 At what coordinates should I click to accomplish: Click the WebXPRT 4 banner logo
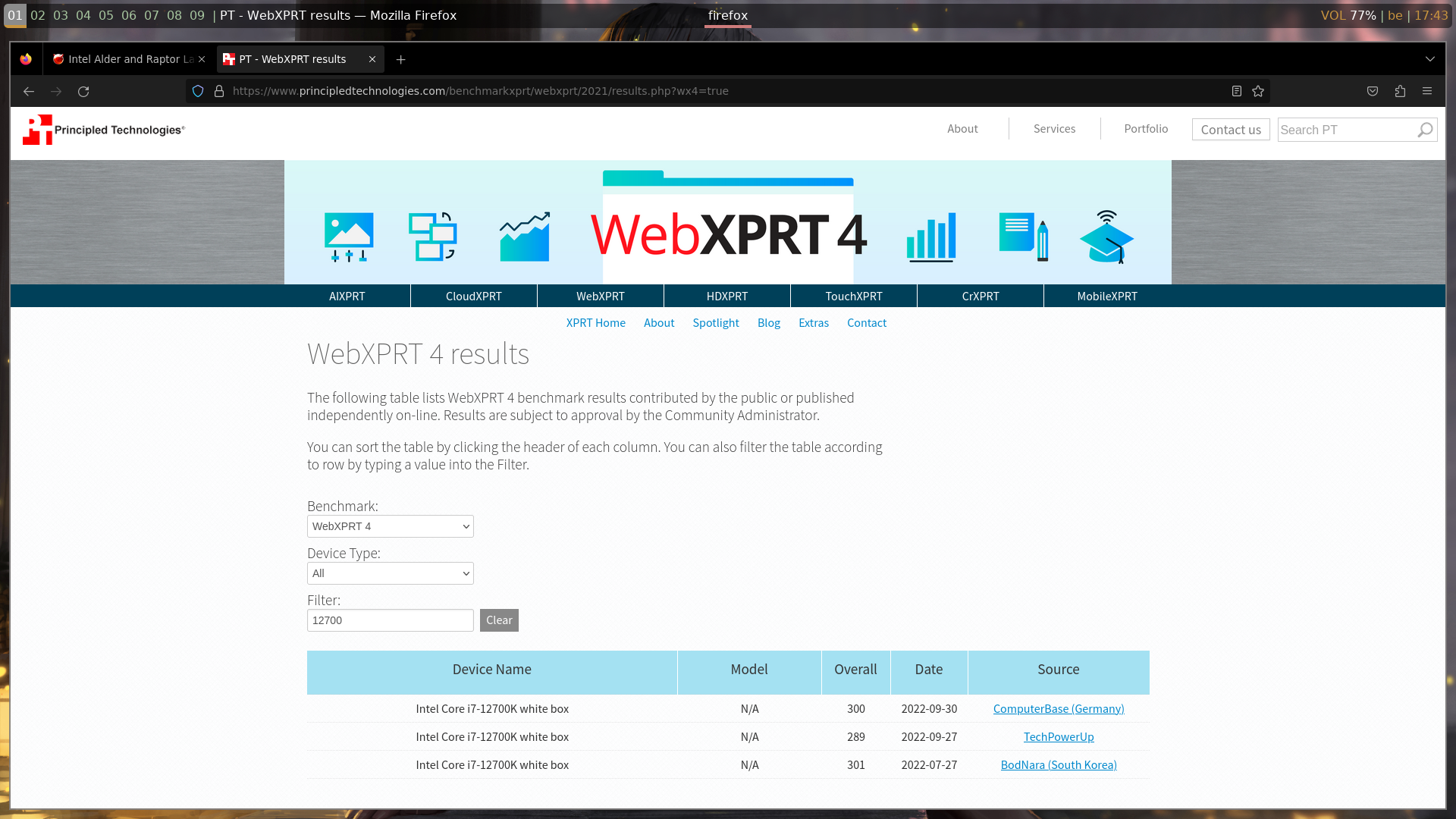point(728,234)
